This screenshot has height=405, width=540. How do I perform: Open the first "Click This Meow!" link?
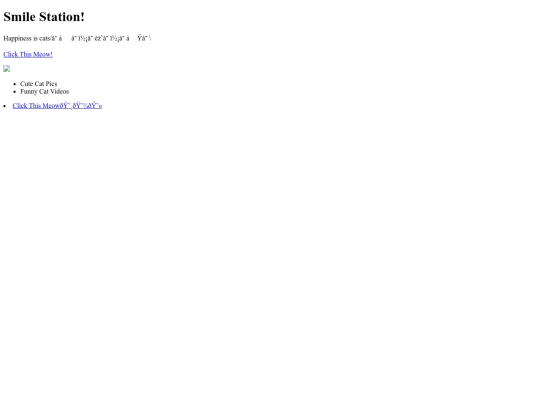[x=28, y=54]
